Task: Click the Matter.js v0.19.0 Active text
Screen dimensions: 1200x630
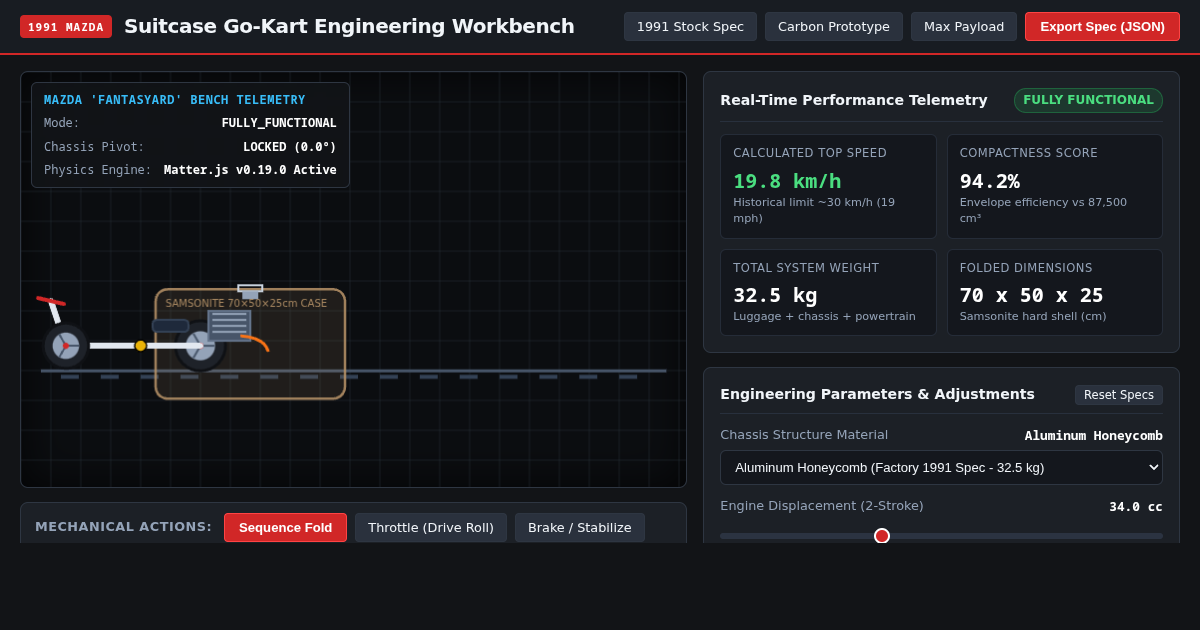Action: pos(250,170)
